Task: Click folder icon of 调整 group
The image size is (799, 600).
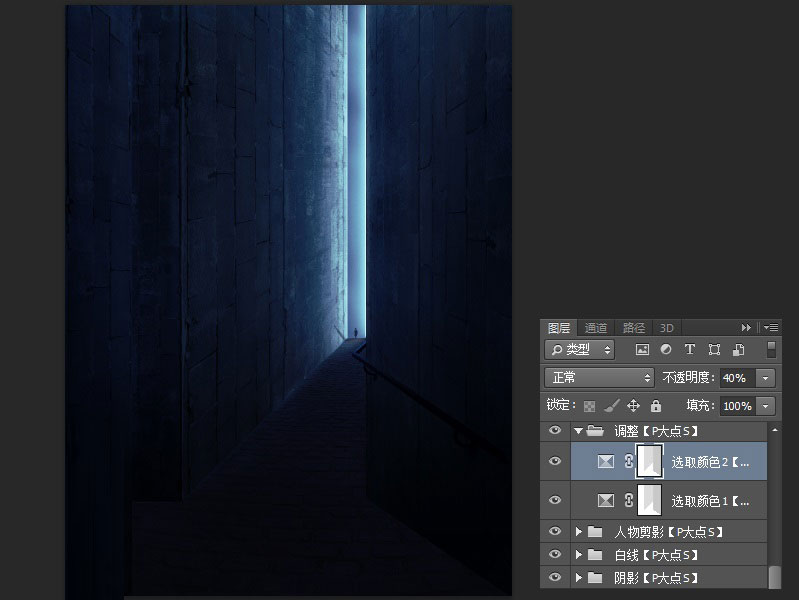Action: pyautogui.click(x=595, y=431)
